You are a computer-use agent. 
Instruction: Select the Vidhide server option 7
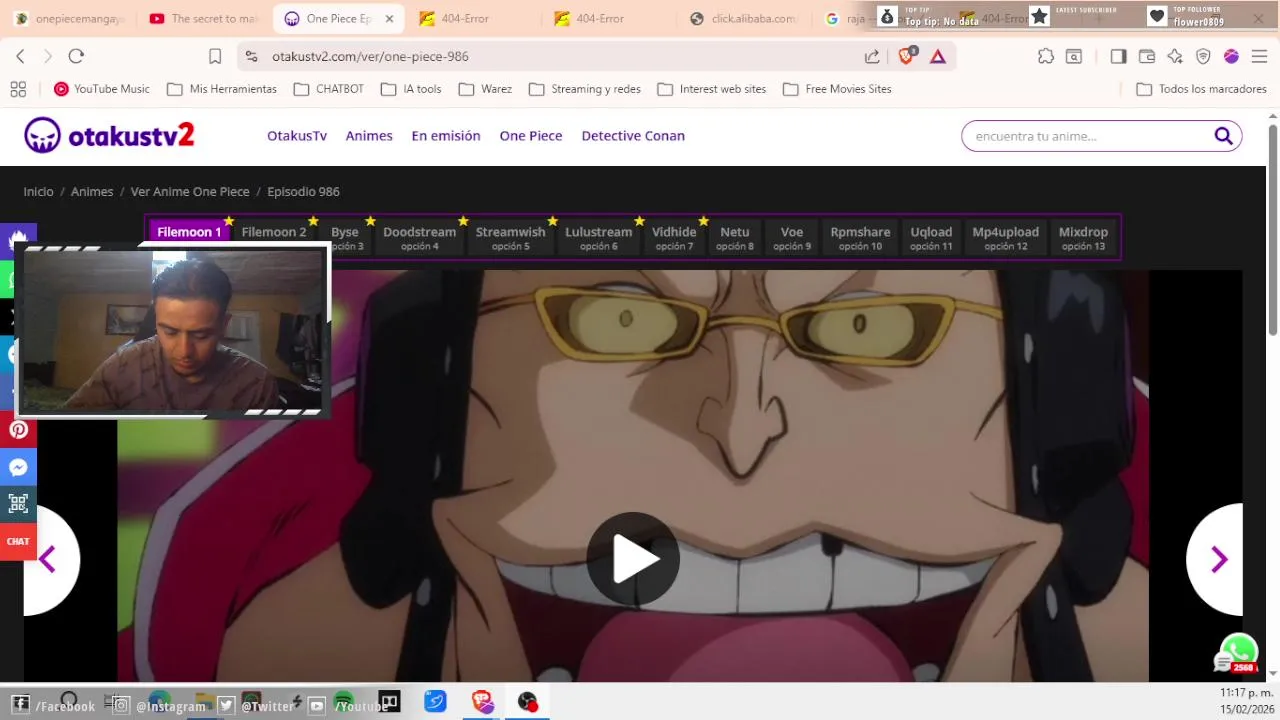point(674,238)
